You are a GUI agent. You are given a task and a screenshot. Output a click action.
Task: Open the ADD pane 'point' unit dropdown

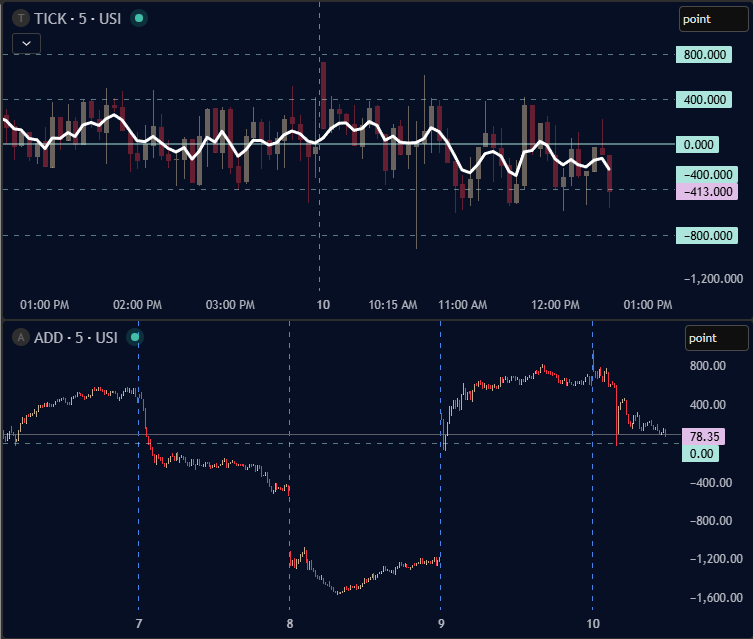coord(716,338)
